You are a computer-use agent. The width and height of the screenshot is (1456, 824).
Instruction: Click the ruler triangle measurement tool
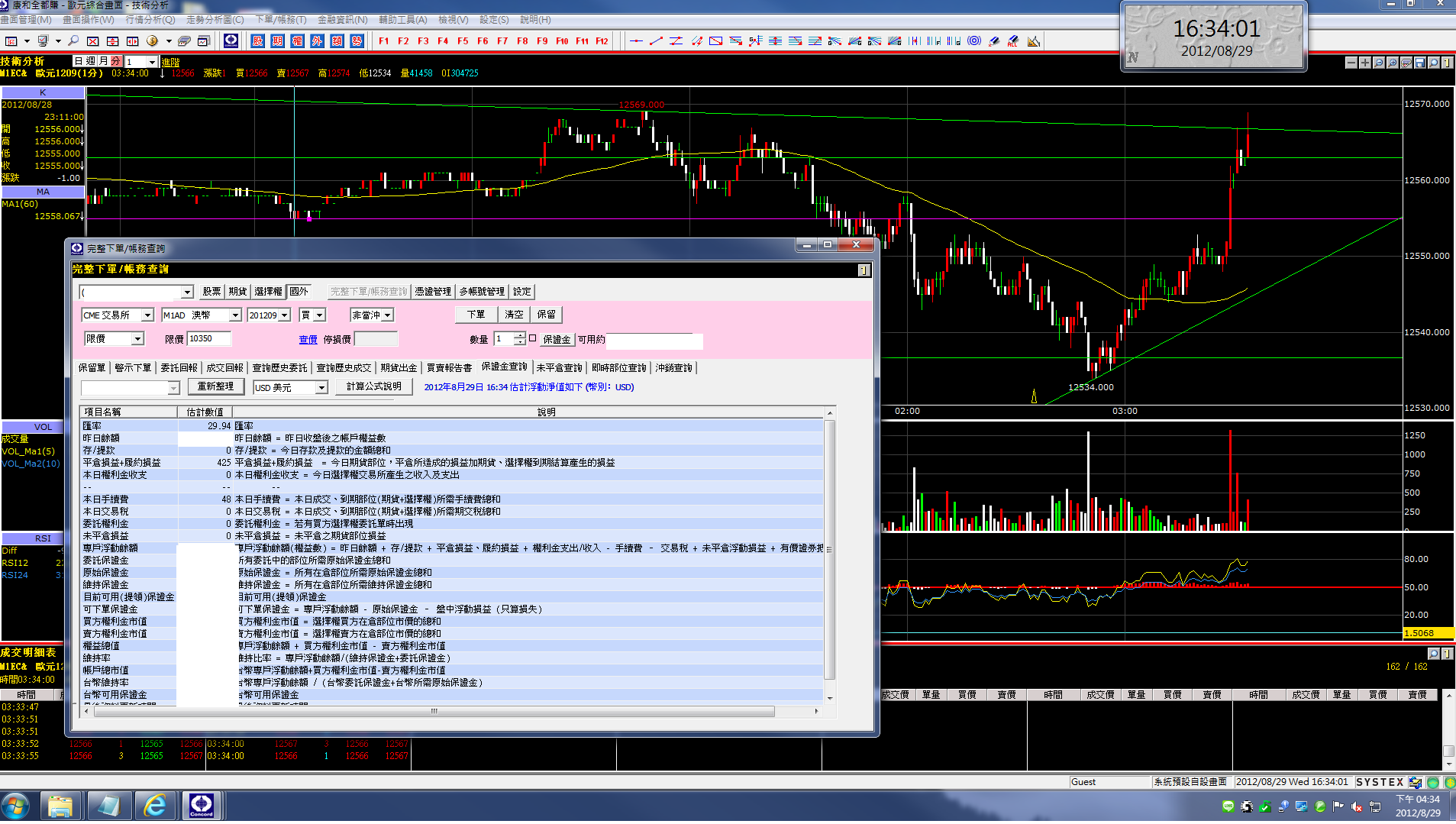point(1034,41)
